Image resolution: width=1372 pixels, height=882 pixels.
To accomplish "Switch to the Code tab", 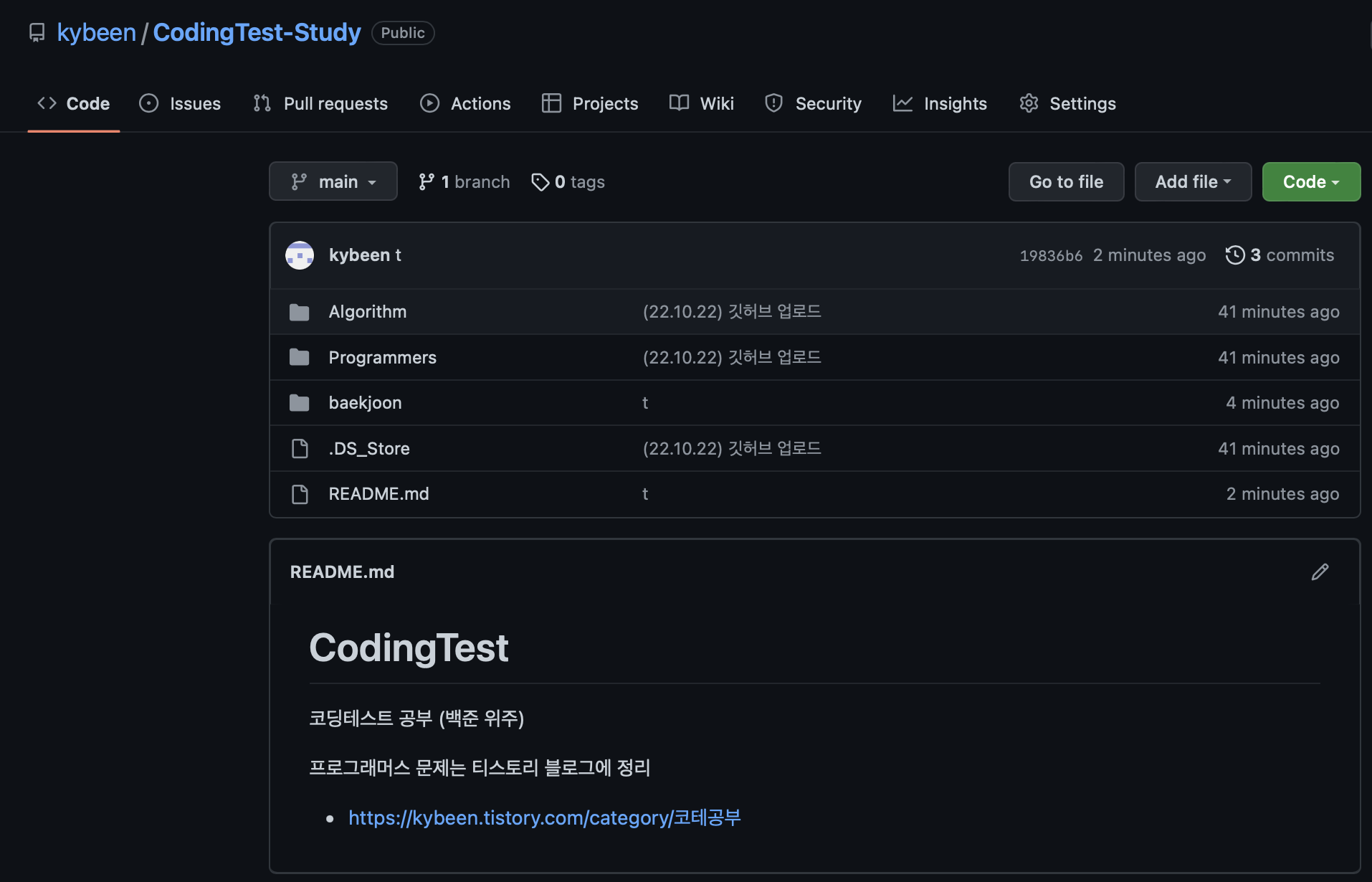I will (74, 103).
